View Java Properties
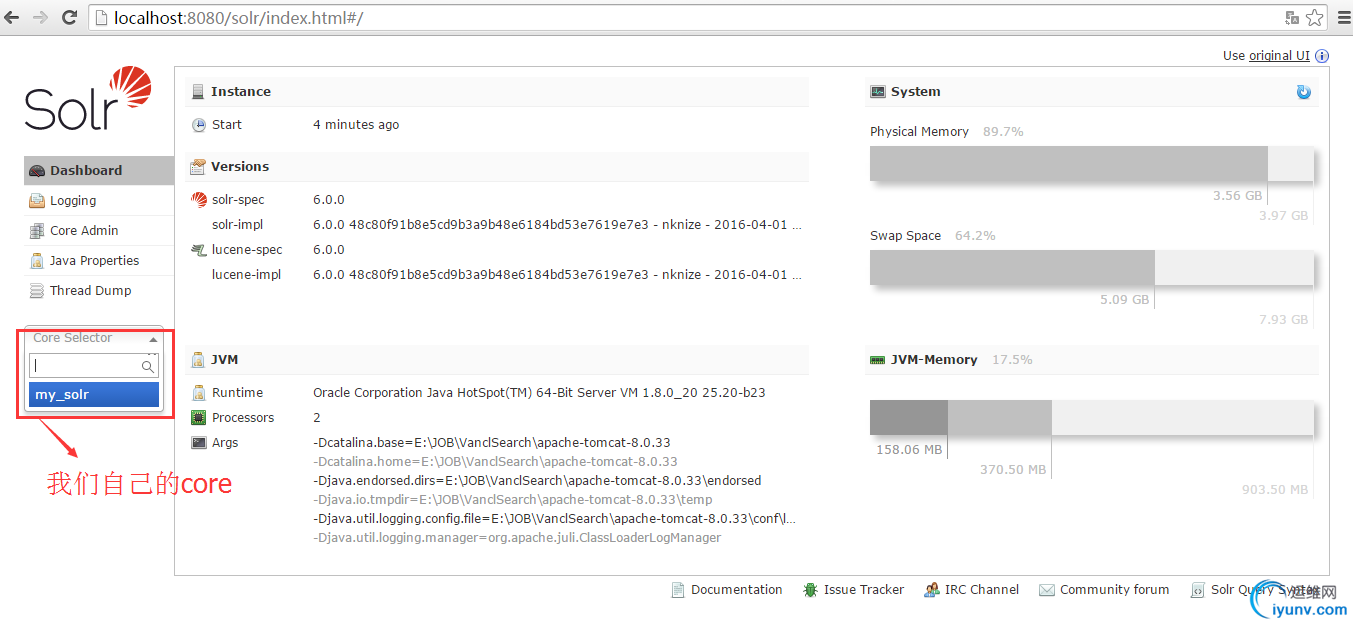 [x=99, y=261]
